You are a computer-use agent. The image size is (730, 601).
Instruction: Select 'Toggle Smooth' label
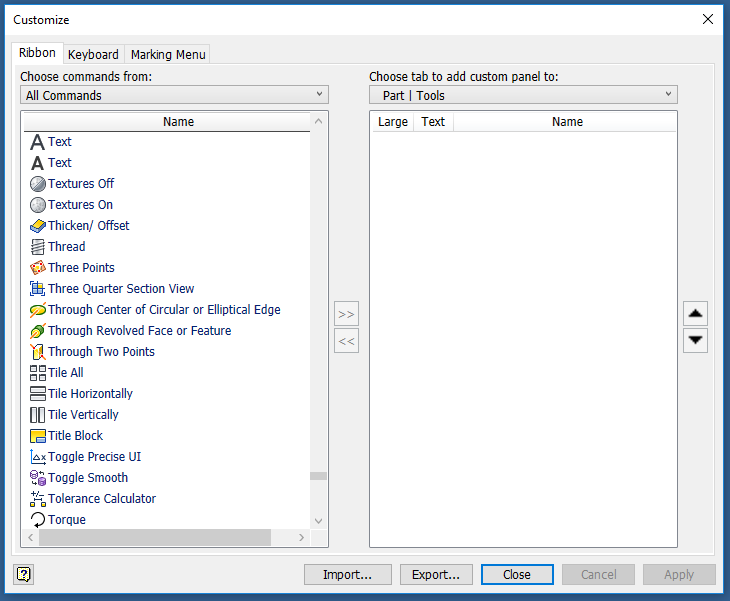point(88,478)
